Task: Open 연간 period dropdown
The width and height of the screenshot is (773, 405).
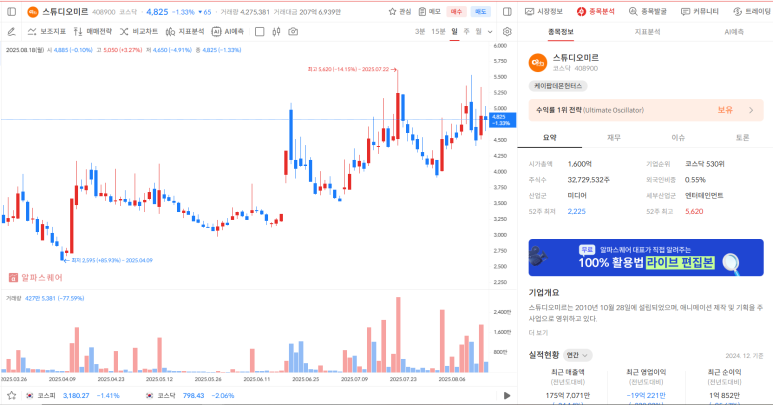Action: point(577,355)
